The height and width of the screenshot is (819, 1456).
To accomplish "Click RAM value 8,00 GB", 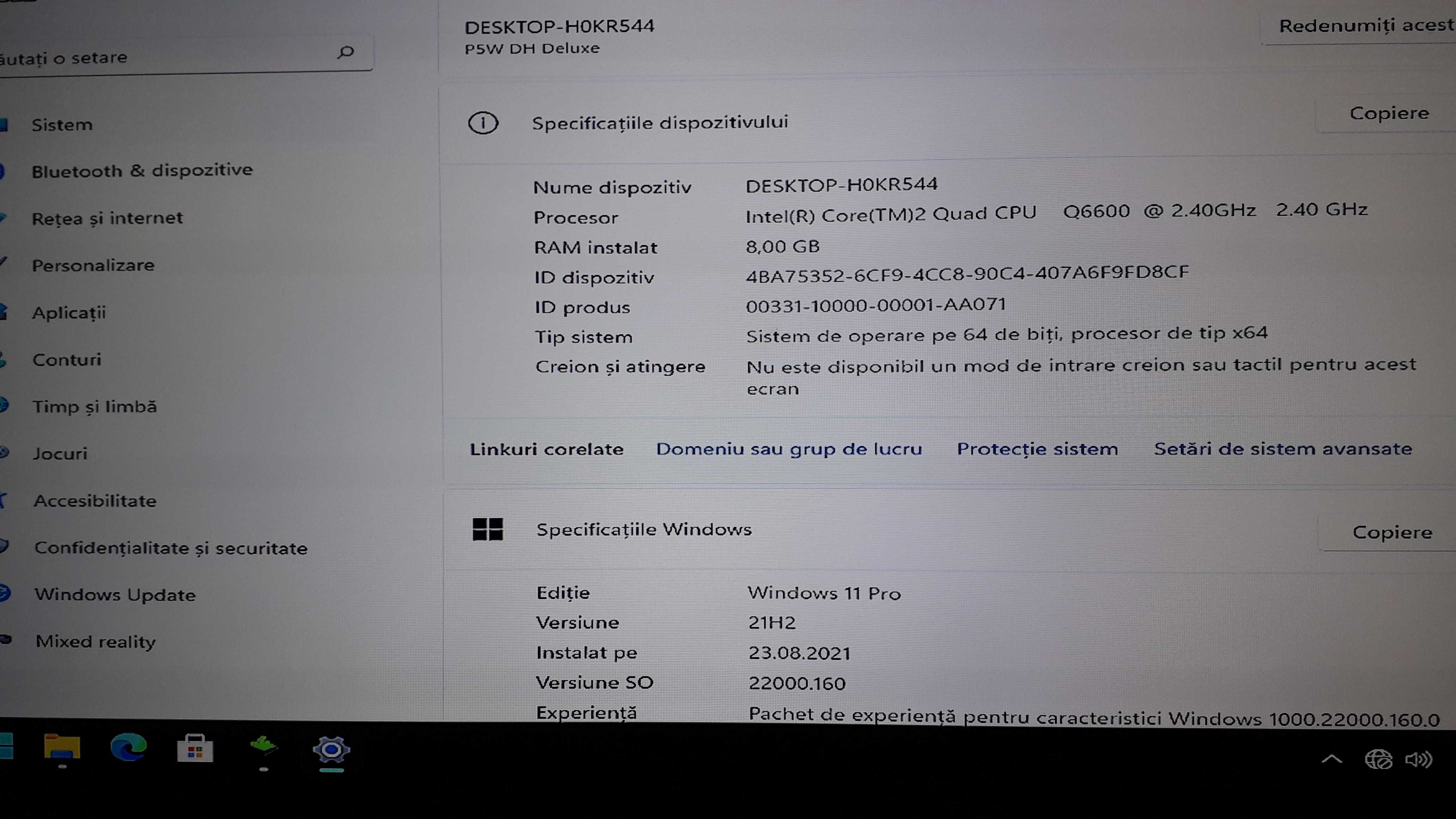I will click(x=782, y=247).
